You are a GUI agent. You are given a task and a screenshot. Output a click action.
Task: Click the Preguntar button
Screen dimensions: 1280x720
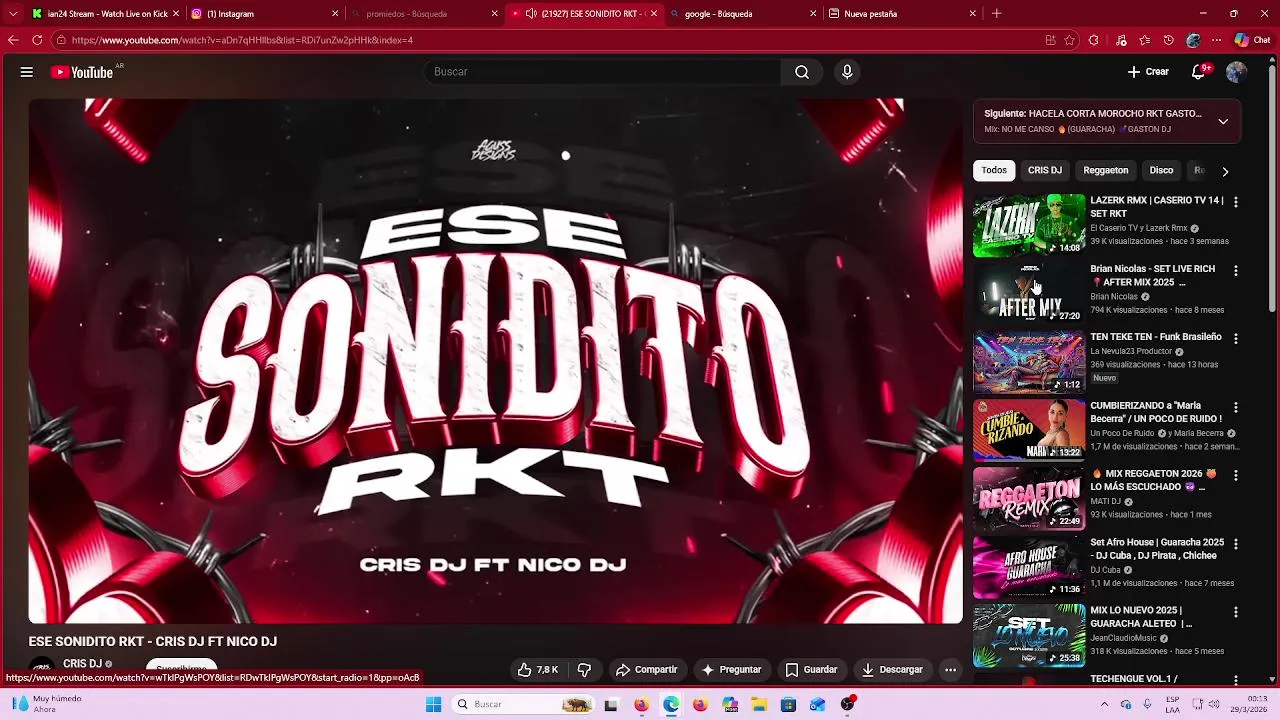(x=731, y=670)
